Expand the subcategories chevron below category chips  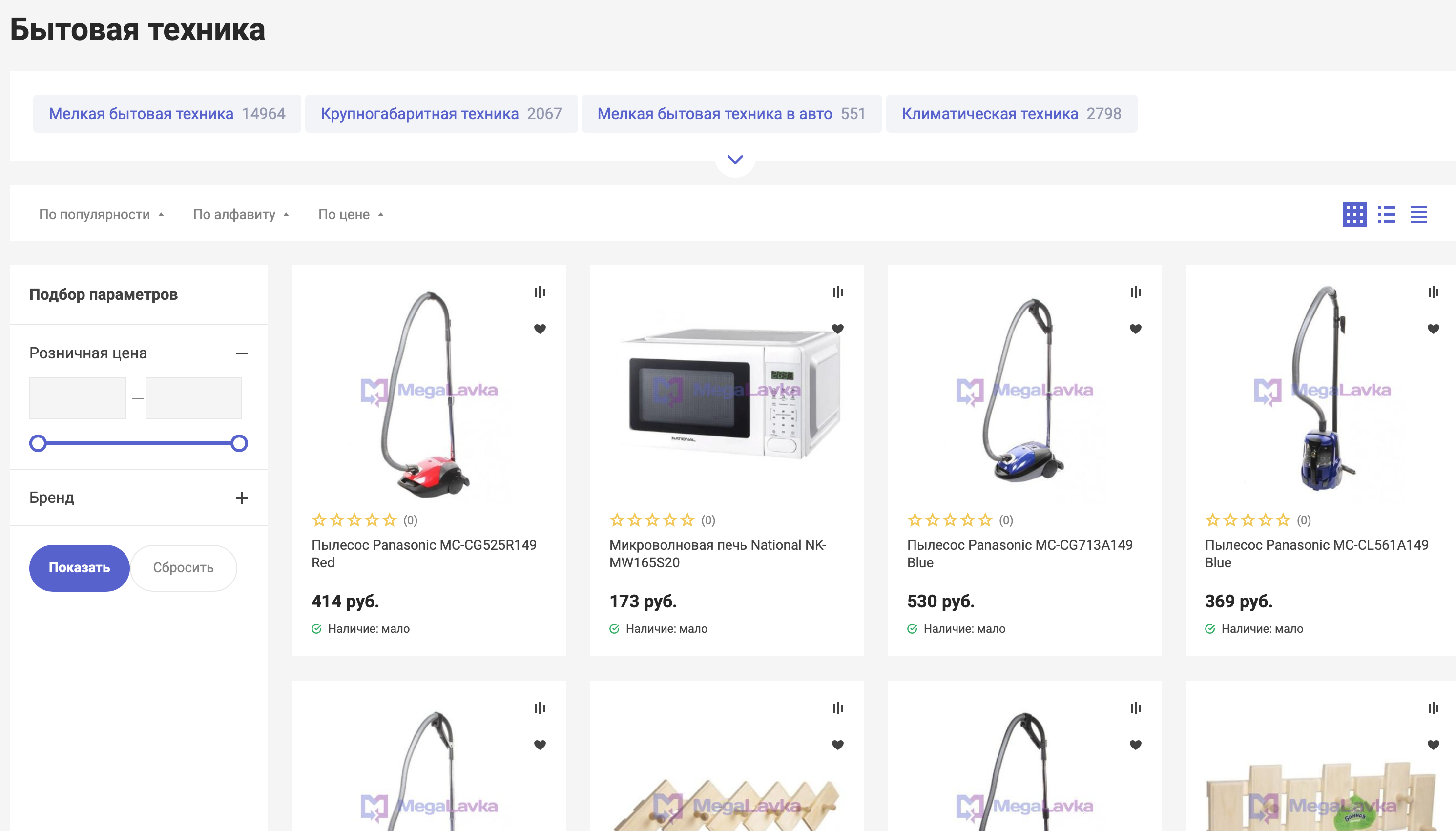click(735, 159)
